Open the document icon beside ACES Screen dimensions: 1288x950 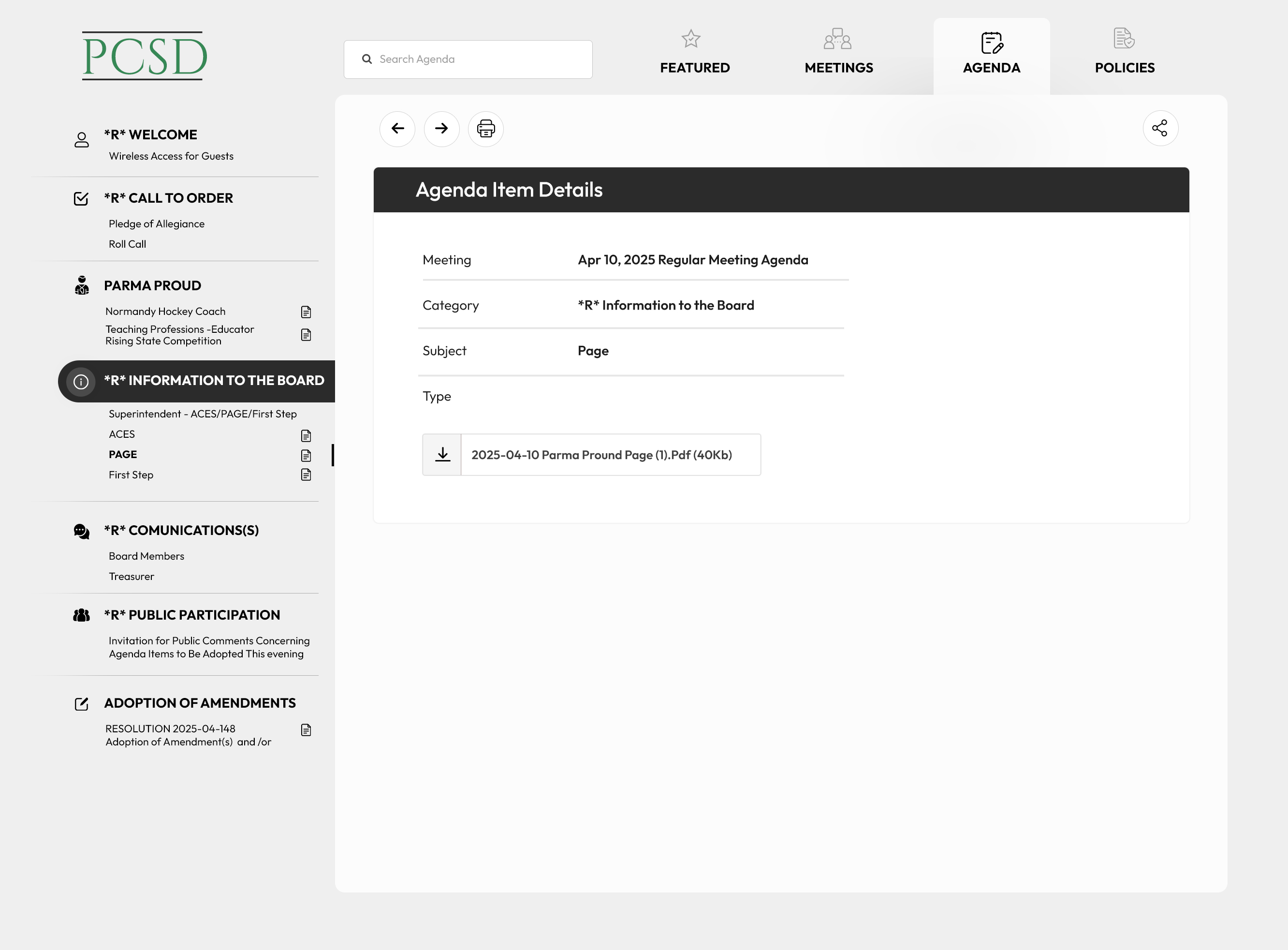tap(306, 435)
